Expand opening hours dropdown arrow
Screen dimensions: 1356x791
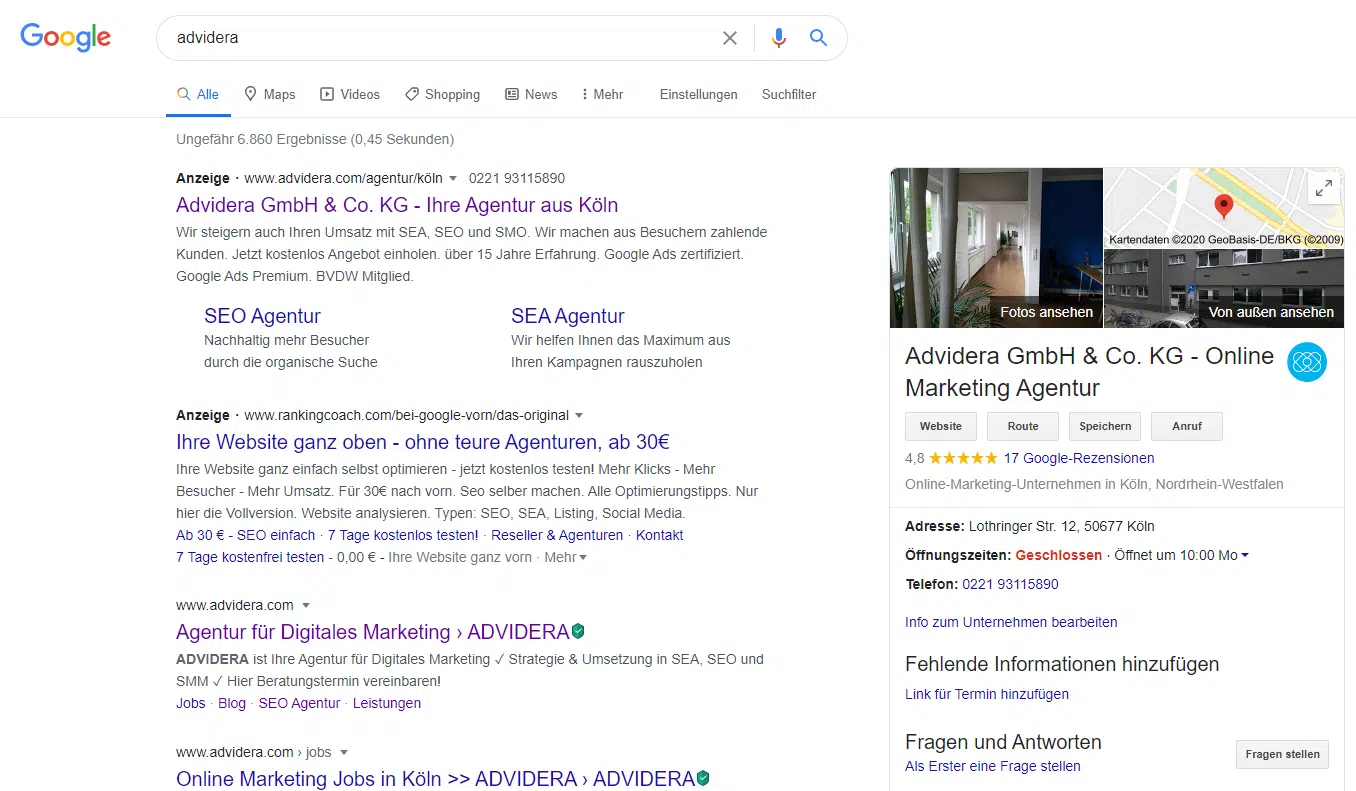tap(1245, 555)
